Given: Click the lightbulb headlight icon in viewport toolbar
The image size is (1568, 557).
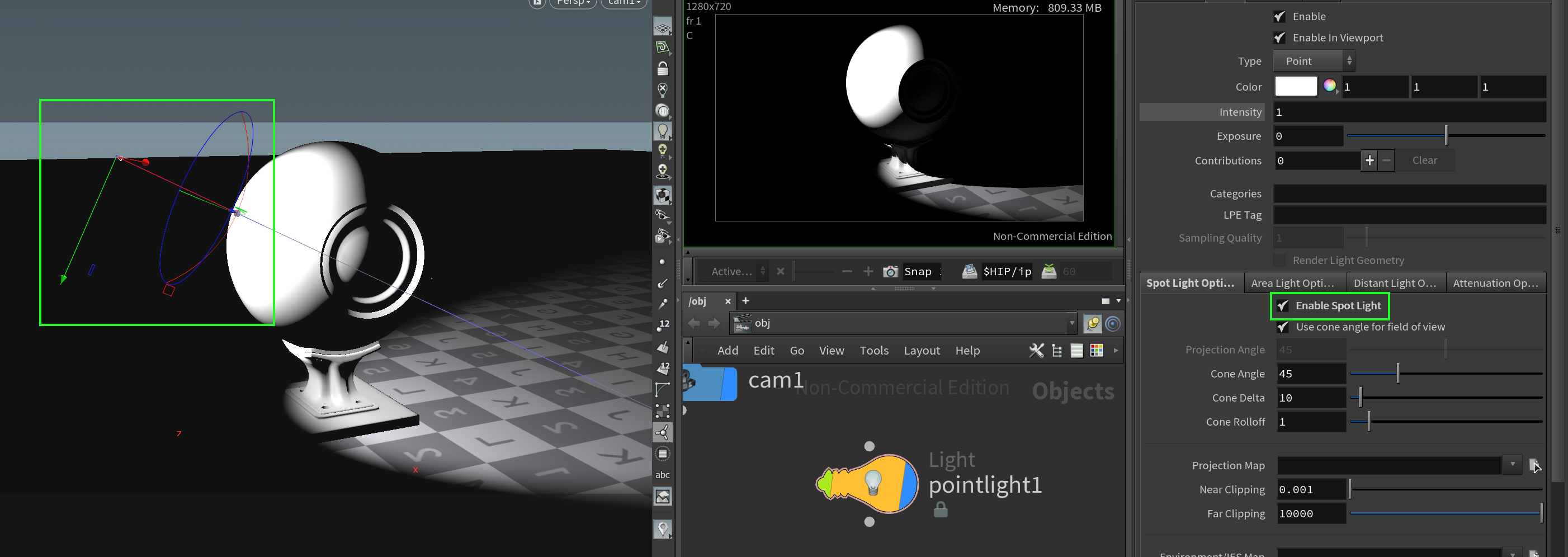Looking at the screenshot, I should coord(662,130).
